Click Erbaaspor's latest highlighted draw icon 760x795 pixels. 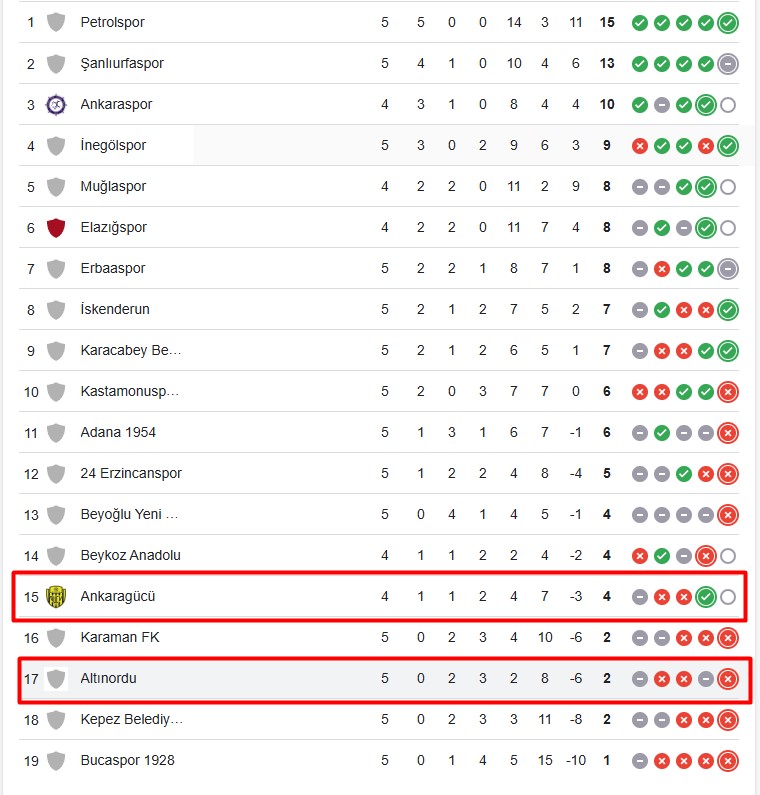[x=728, y=269]
